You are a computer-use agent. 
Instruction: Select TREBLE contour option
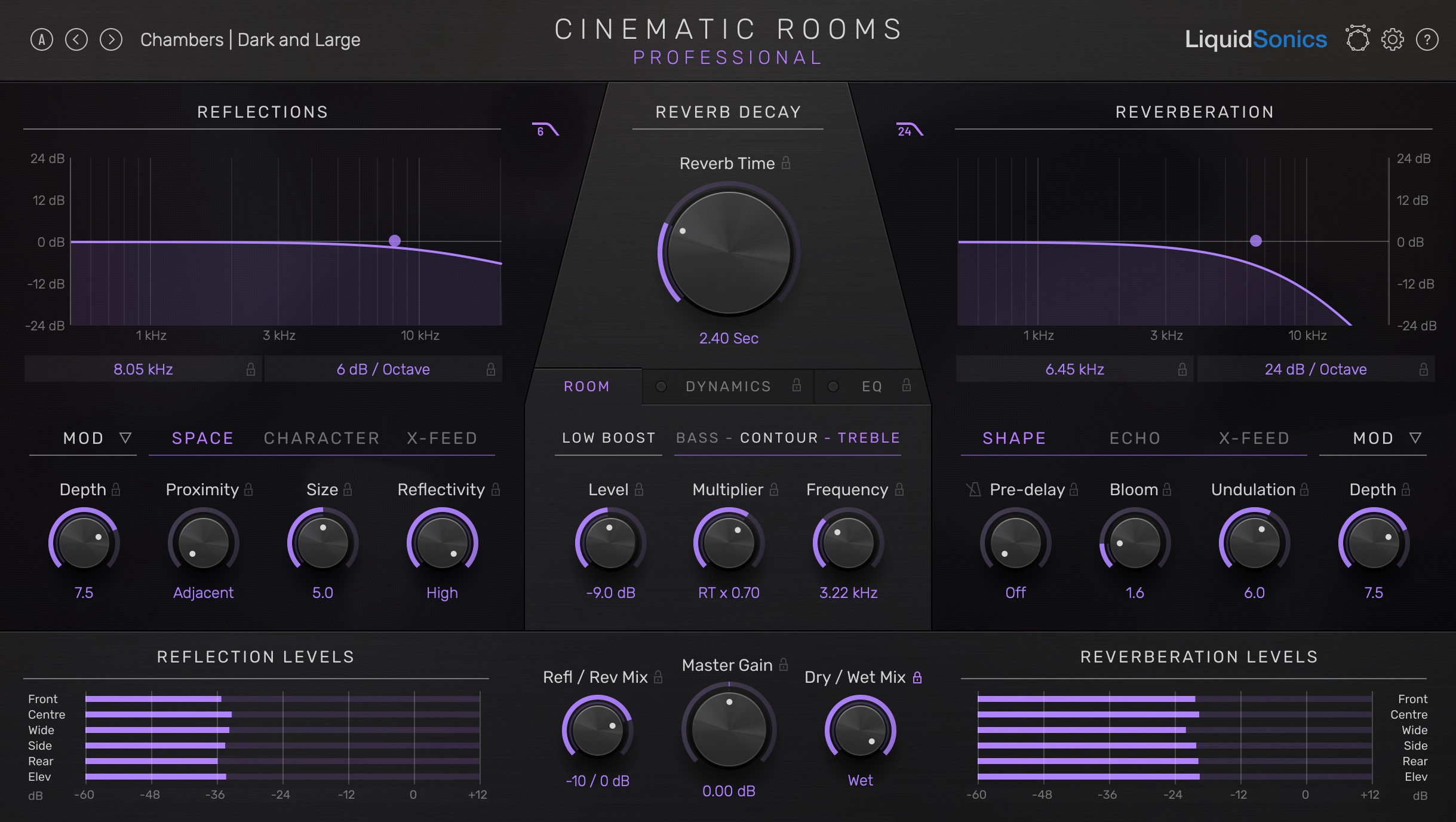point(869,438)
